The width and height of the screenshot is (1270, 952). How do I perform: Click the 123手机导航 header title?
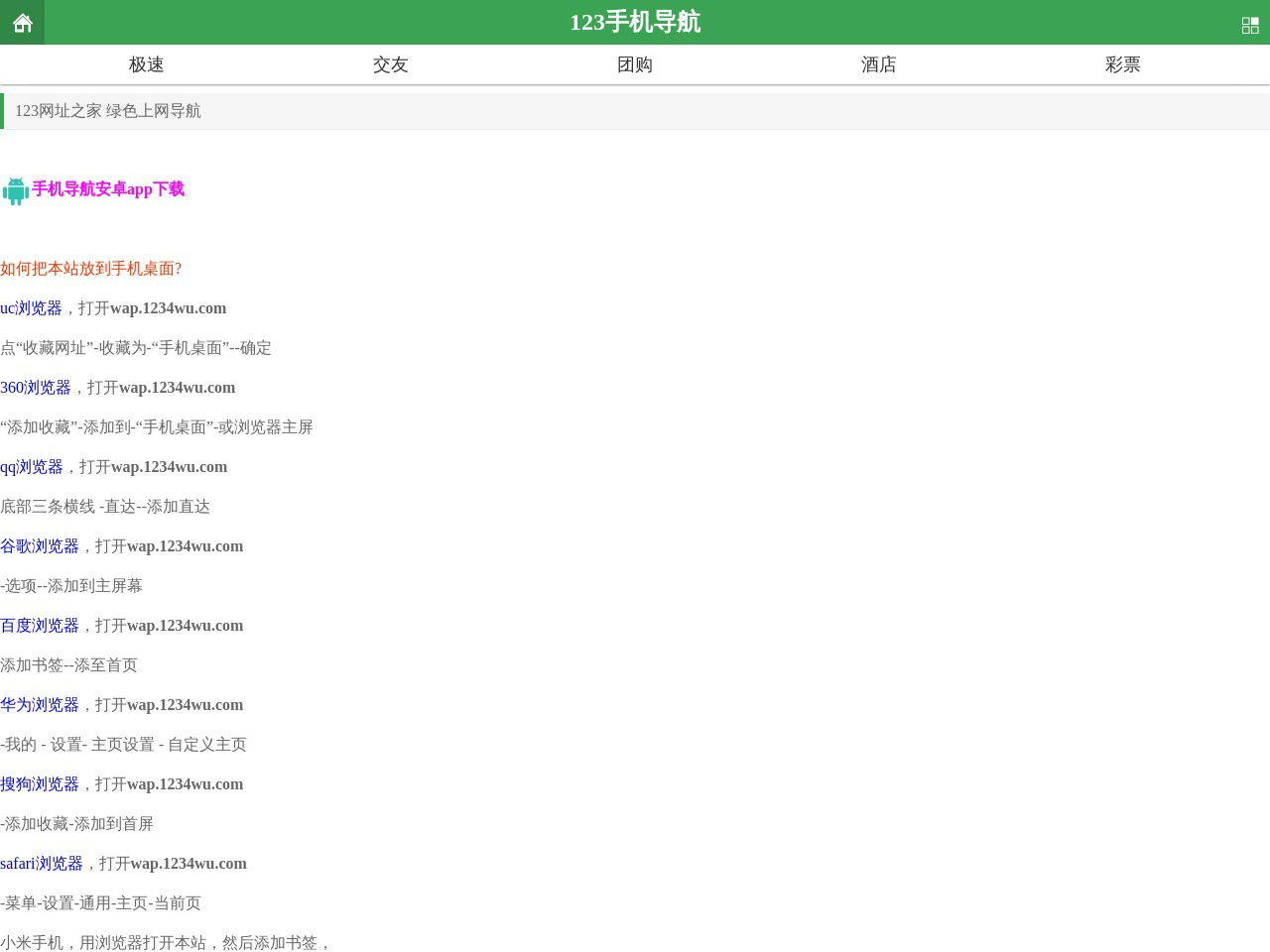[x=635, y=22]
